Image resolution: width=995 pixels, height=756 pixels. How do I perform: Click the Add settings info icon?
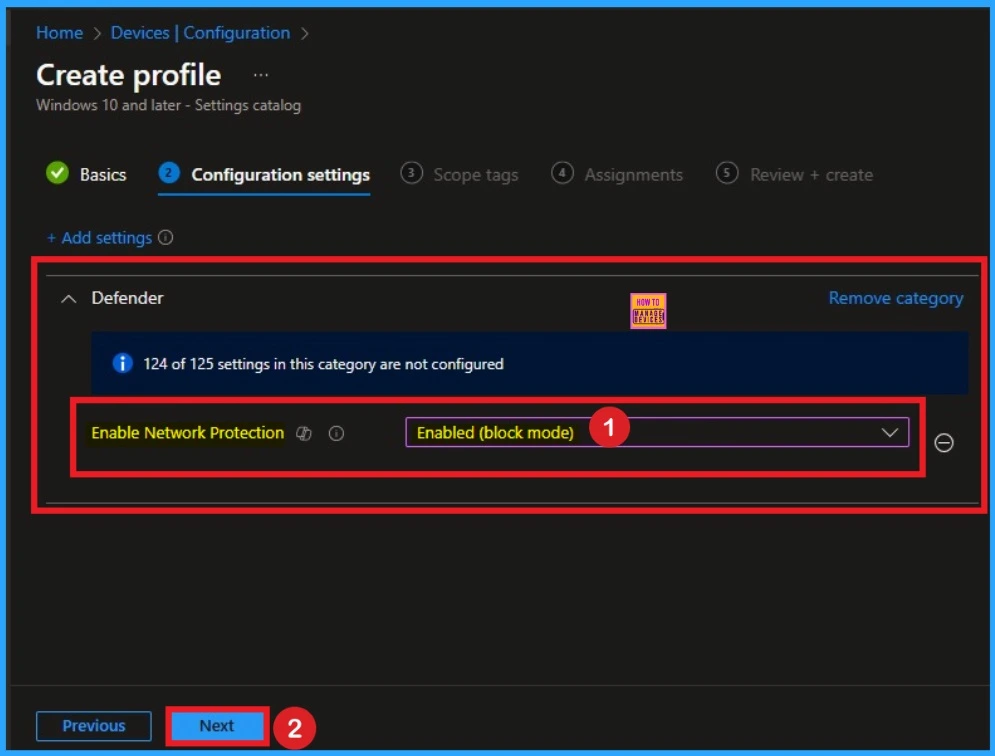point(166,237)
